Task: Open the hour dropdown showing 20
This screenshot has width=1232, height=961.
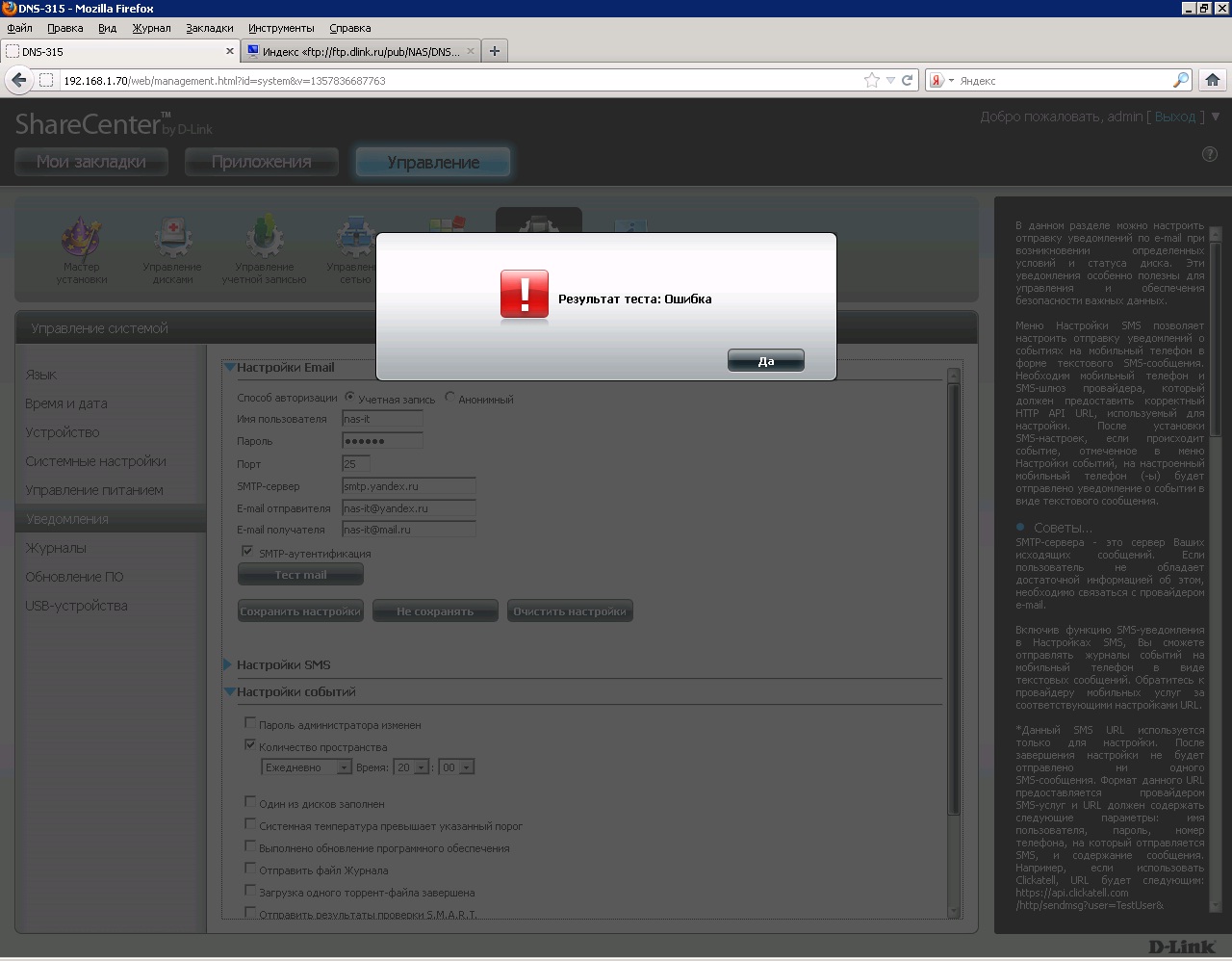Action: click(x=409, y=767)
